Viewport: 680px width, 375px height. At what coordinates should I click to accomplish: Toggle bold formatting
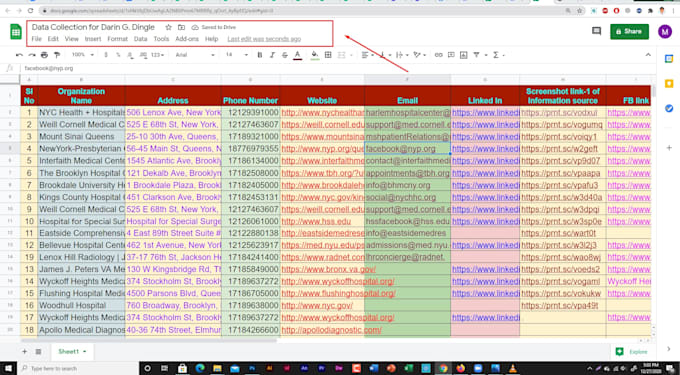[x=260, y=55]
